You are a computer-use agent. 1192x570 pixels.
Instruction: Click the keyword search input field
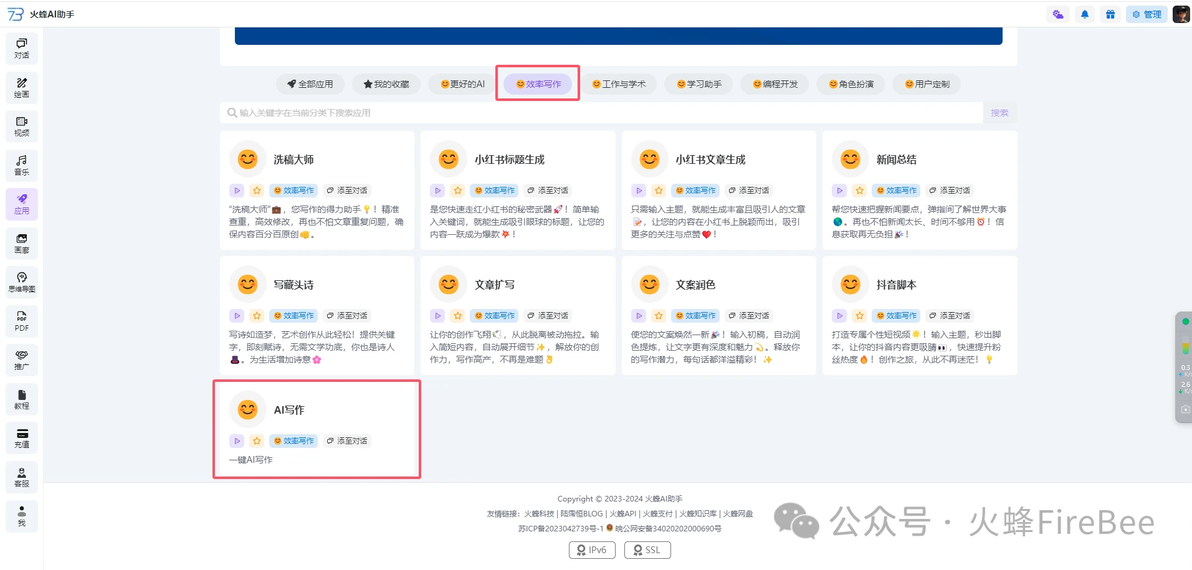pyautogui.click(x=601, y=112)
